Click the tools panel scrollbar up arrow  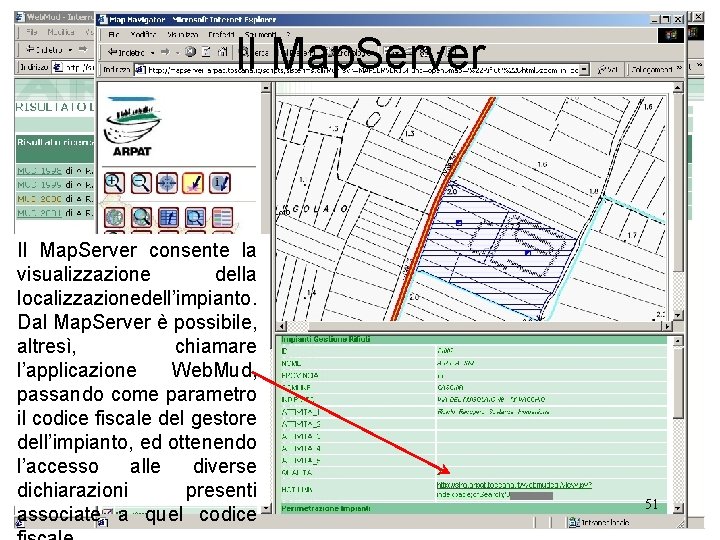pos(265,87)
